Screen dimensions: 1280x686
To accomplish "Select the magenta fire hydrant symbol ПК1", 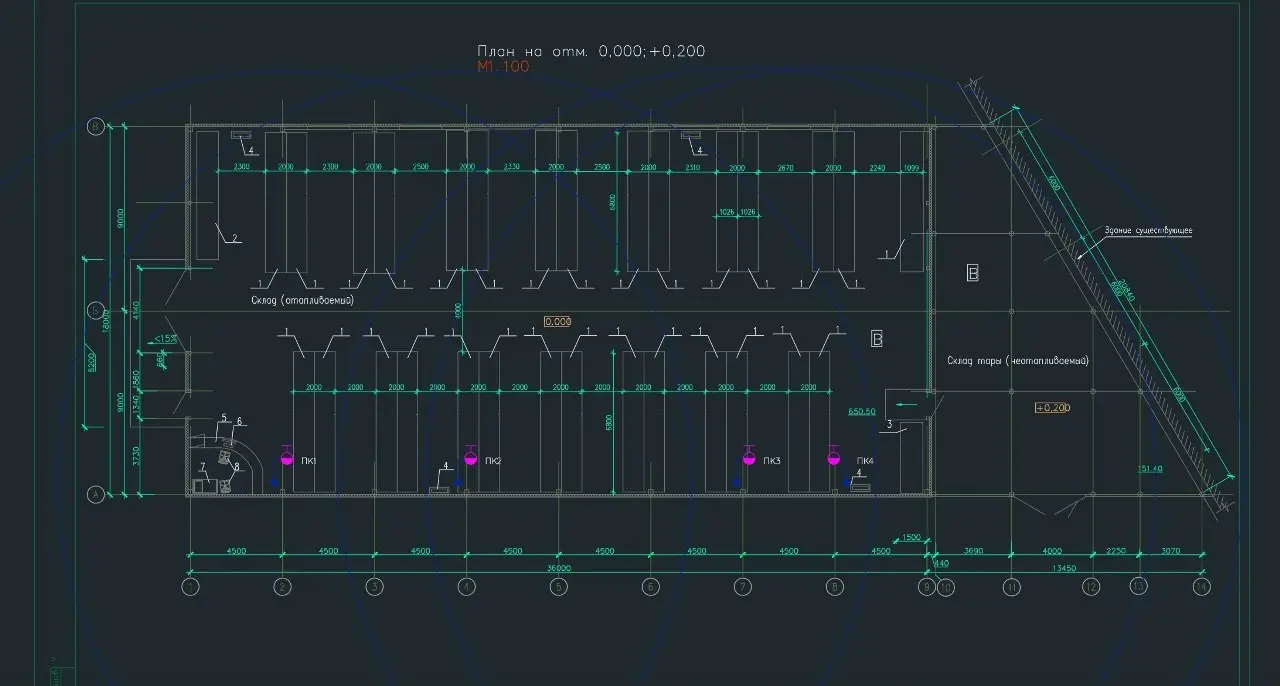I will pos(288,458).
